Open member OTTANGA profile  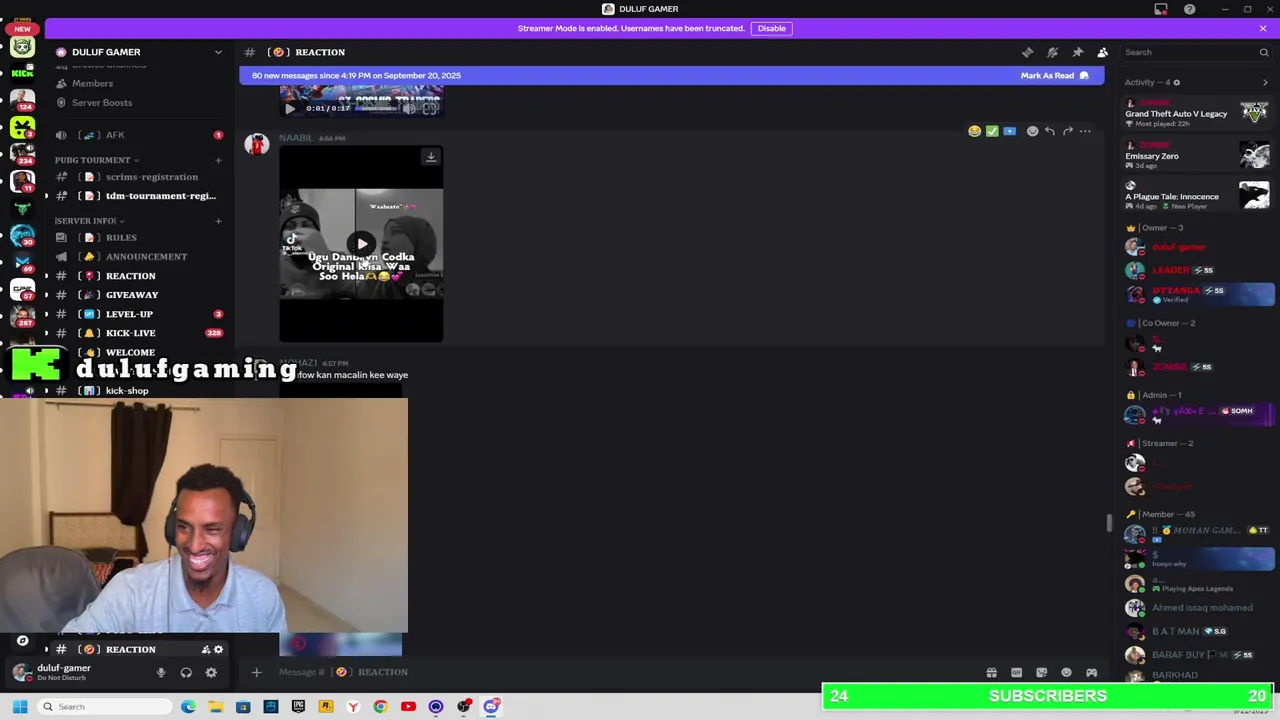pos(1197,294)
